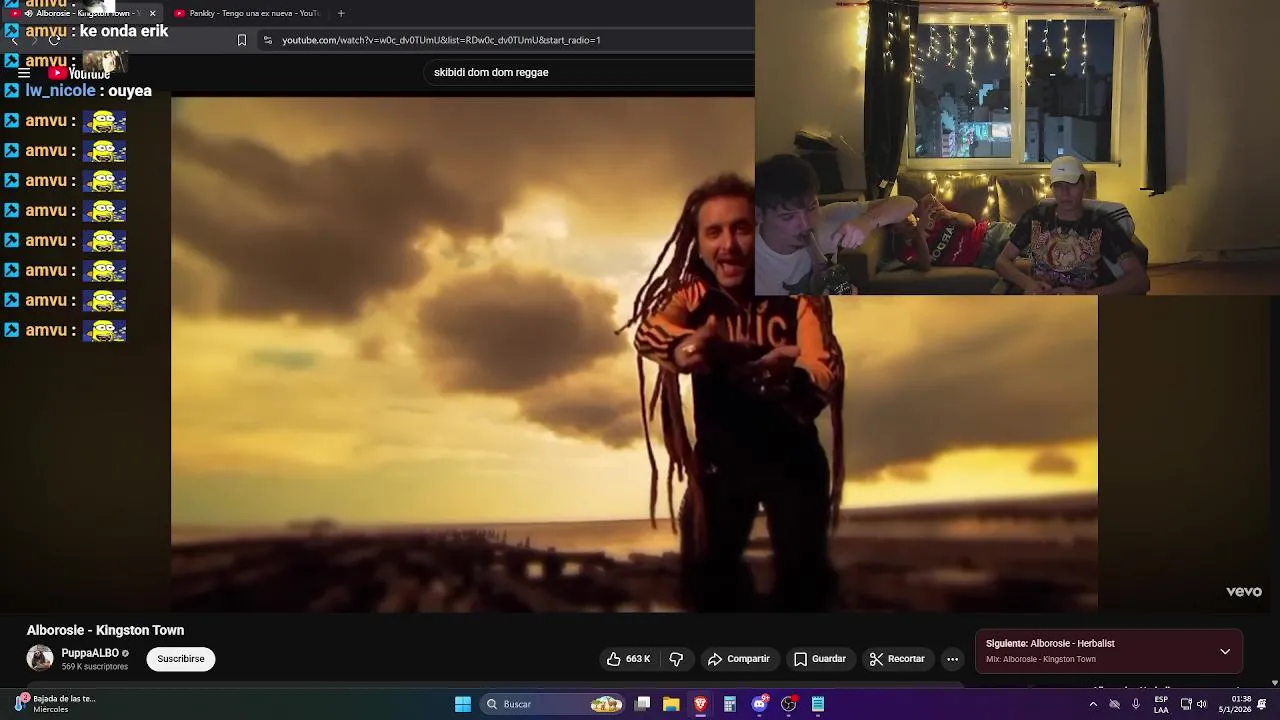
Task: Dislike the video with thumbs-down
Action: [676, 659]
